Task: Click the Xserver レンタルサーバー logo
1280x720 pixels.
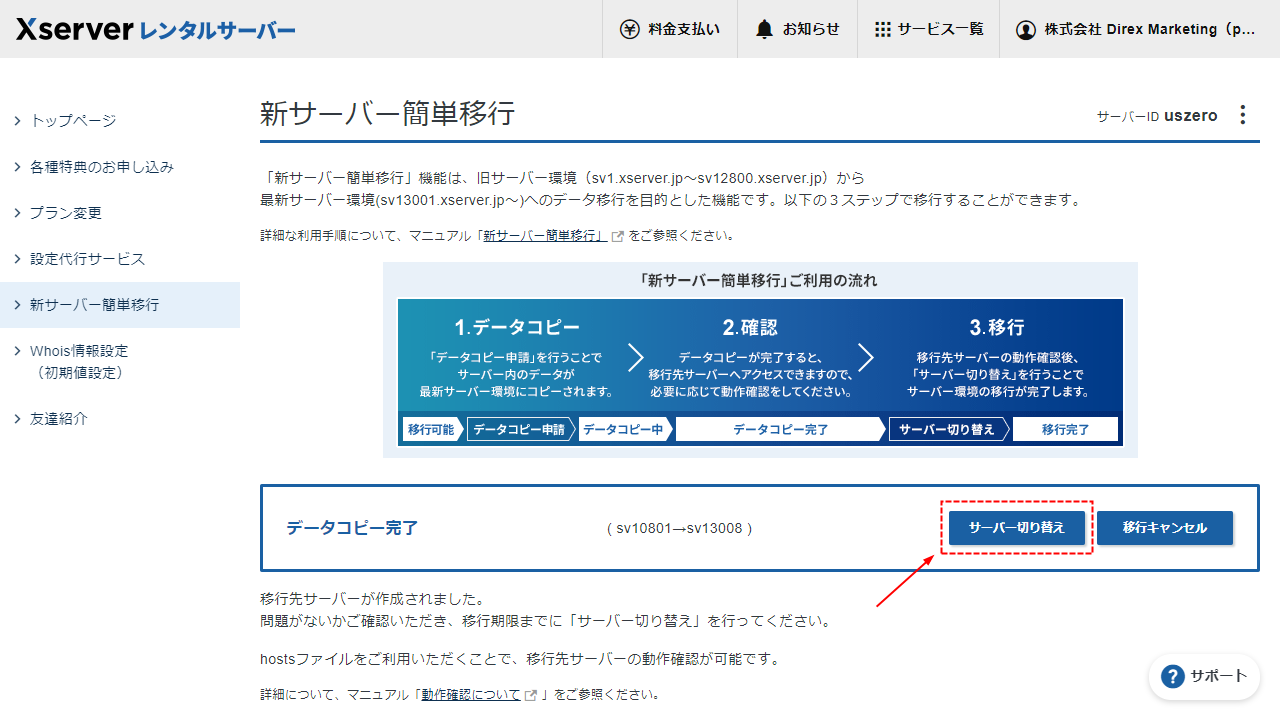Action: 155,29
